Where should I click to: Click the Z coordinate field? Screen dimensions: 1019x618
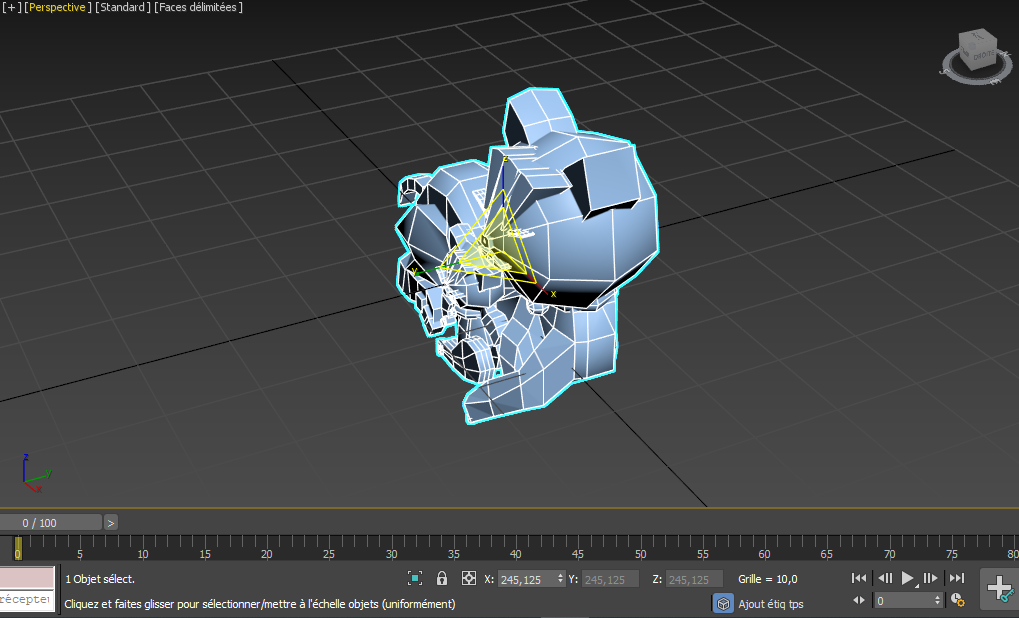click(x=695, y=579)
